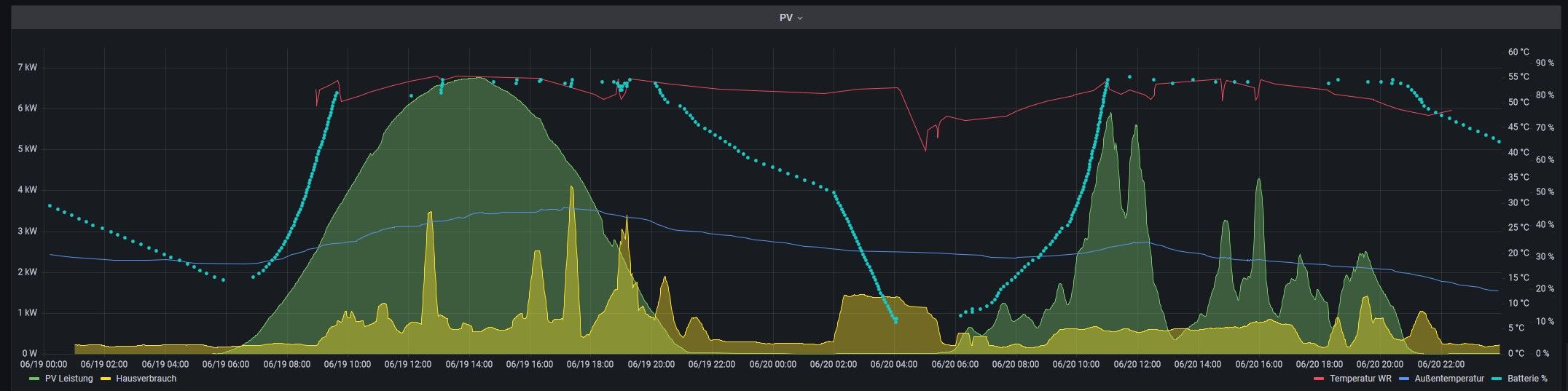Screen dimensions: 1568x391
Task: Open color picker for yellow Hausverbrauch swatch
Action: [x=105, y=379]
